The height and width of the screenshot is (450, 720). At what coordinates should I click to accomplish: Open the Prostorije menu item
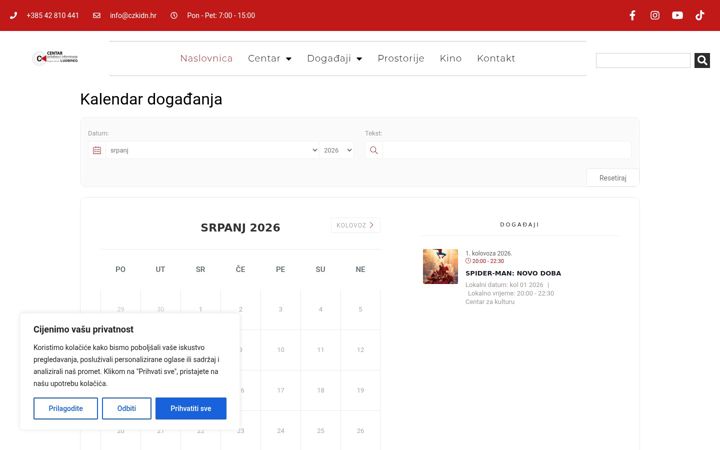pos(401,58)
